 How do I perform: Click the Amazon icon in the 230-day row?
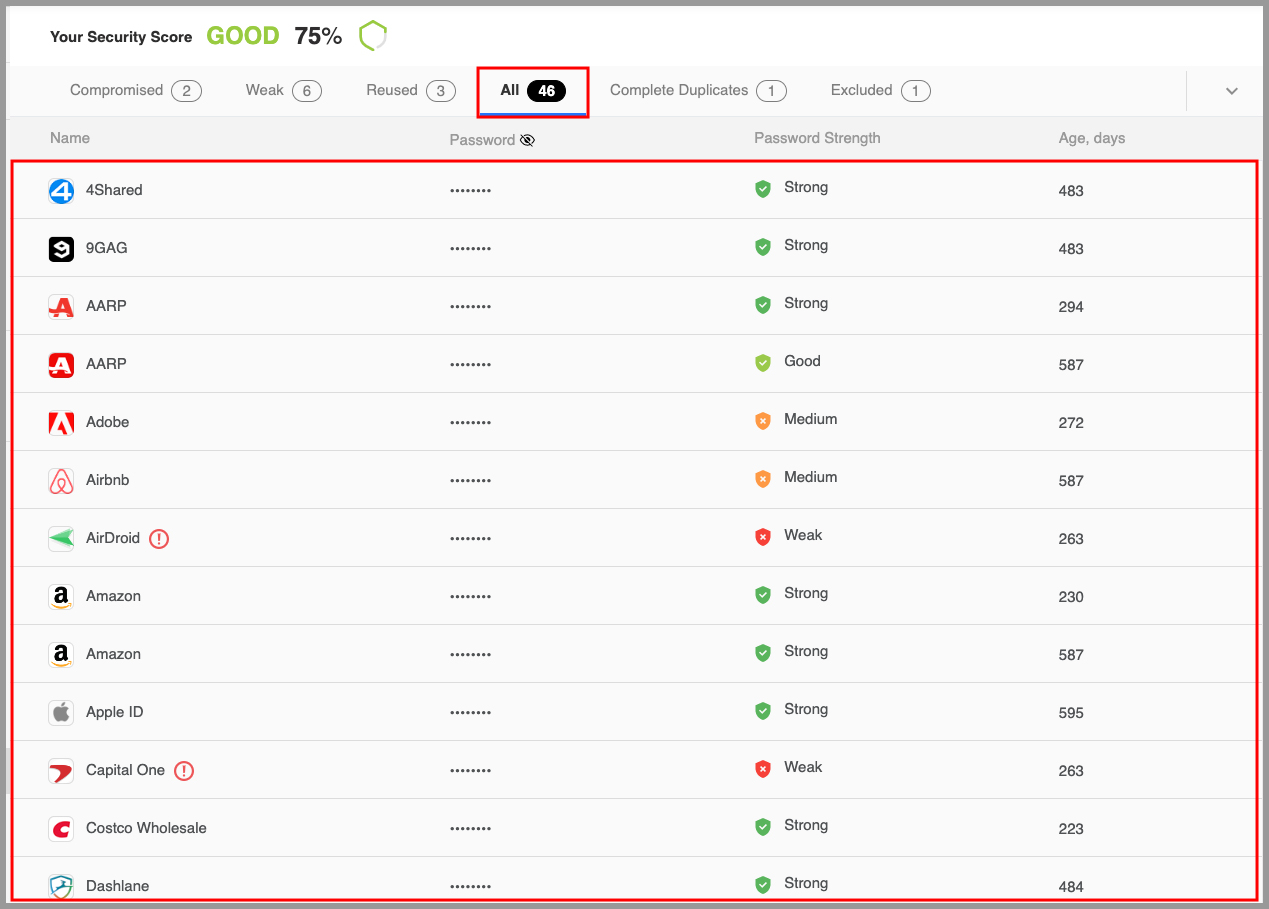click(x=61, y=597)
